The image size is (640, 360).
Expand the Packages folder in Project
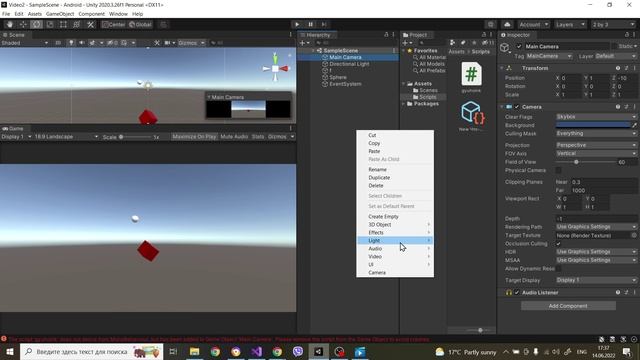tap(404, 104)
